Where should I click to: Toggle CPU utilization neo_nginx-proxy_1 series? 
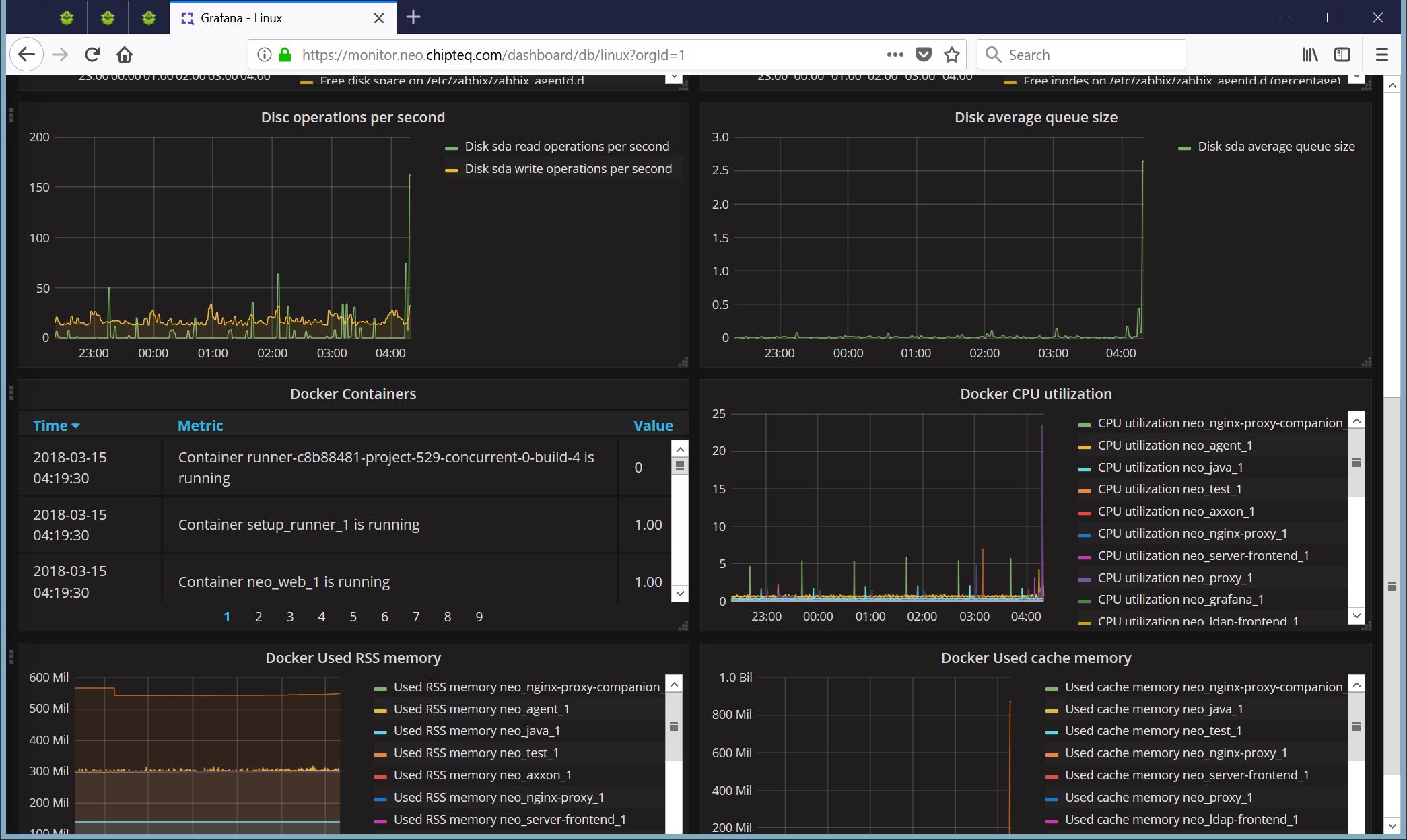click(1192, 533)
